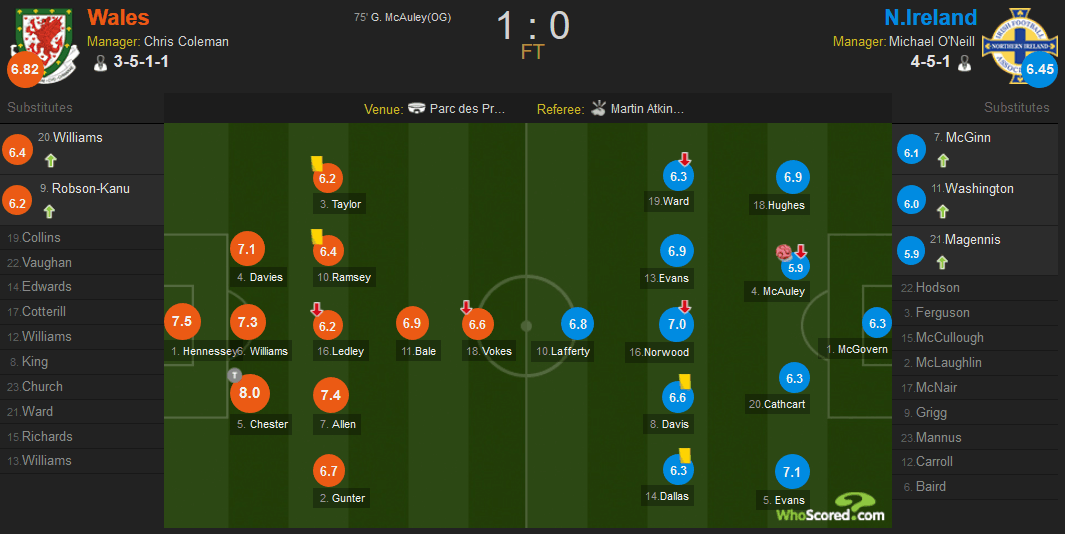Select goalkeeper Hennessey's 7.5 rating
The width and height of the screenshot is (1065, 534).
[182, 321]
